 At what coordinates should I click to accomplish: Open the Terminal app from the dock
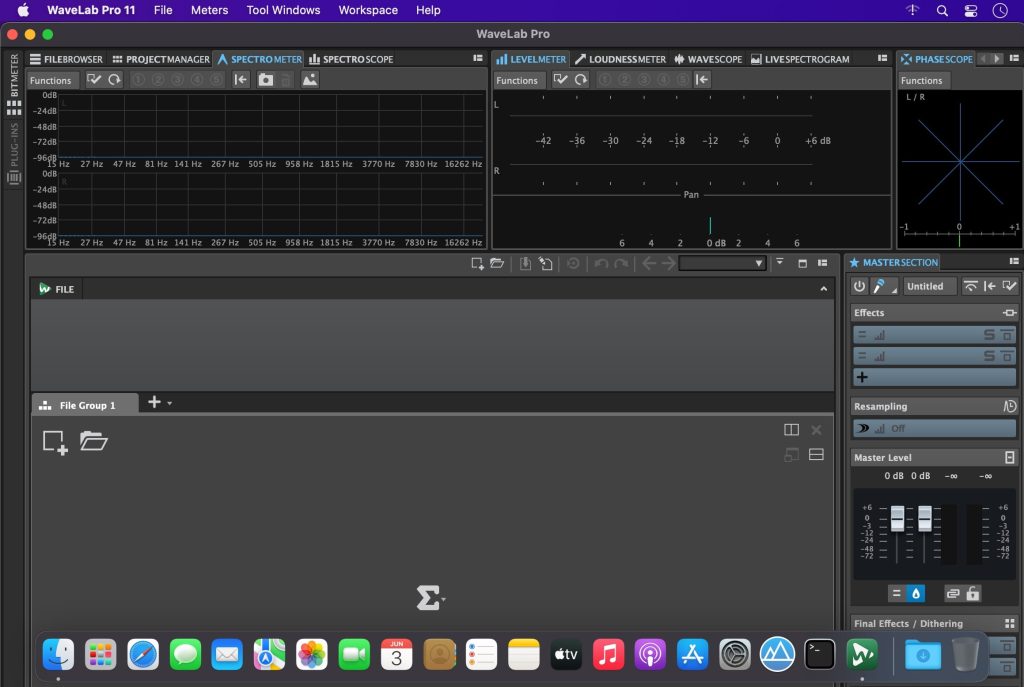point(820,654)
